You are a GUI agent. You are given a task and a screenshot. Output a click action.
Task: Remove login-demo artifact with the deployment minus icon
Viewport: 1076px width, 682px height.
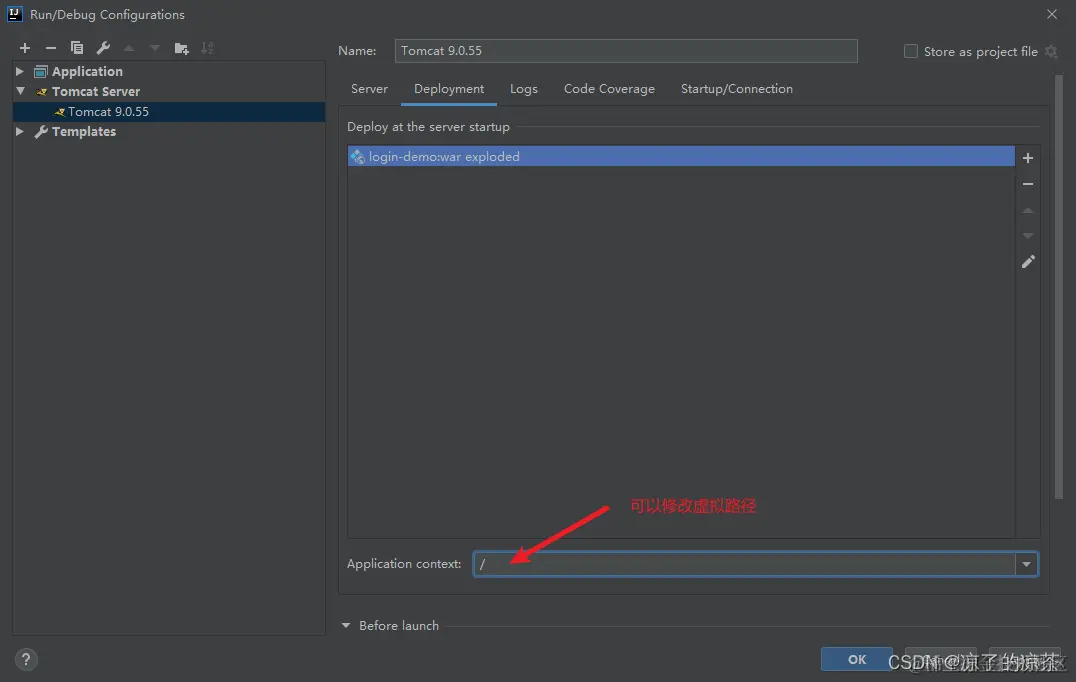tap(1028, 184)
